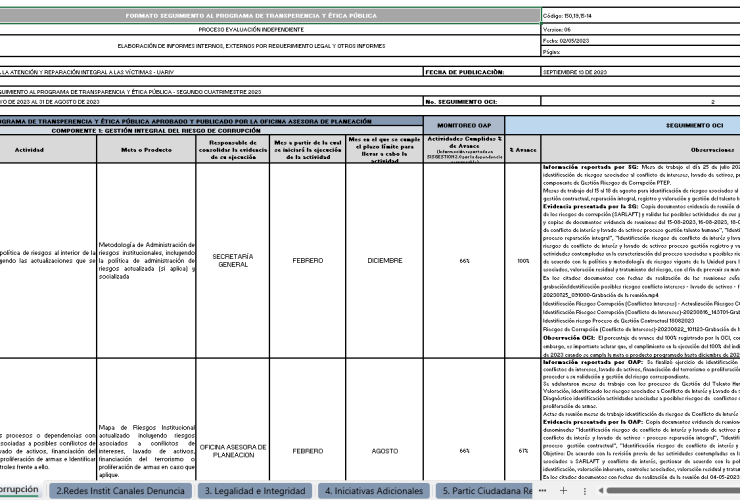Select the active Corrupción sheet tab
740x500 pixels.
(x=20, y=490)
